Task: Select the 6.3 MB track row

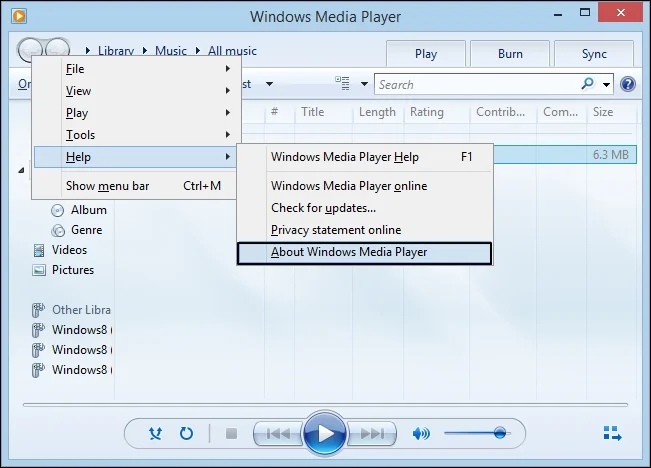Action: pyautogui.click(x=565, y=155)
